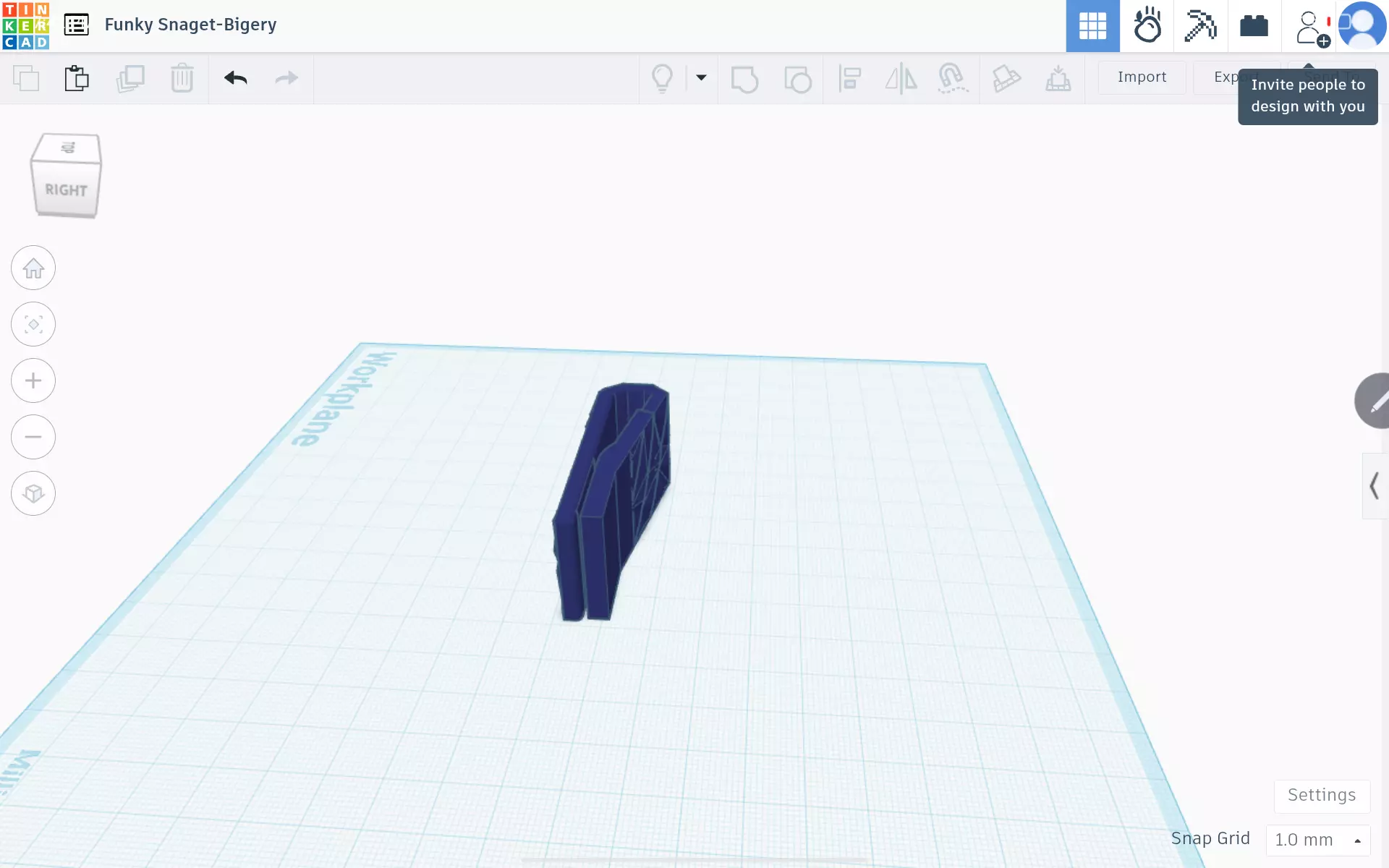Click the Group shapes icon

[x=744, y=79]
